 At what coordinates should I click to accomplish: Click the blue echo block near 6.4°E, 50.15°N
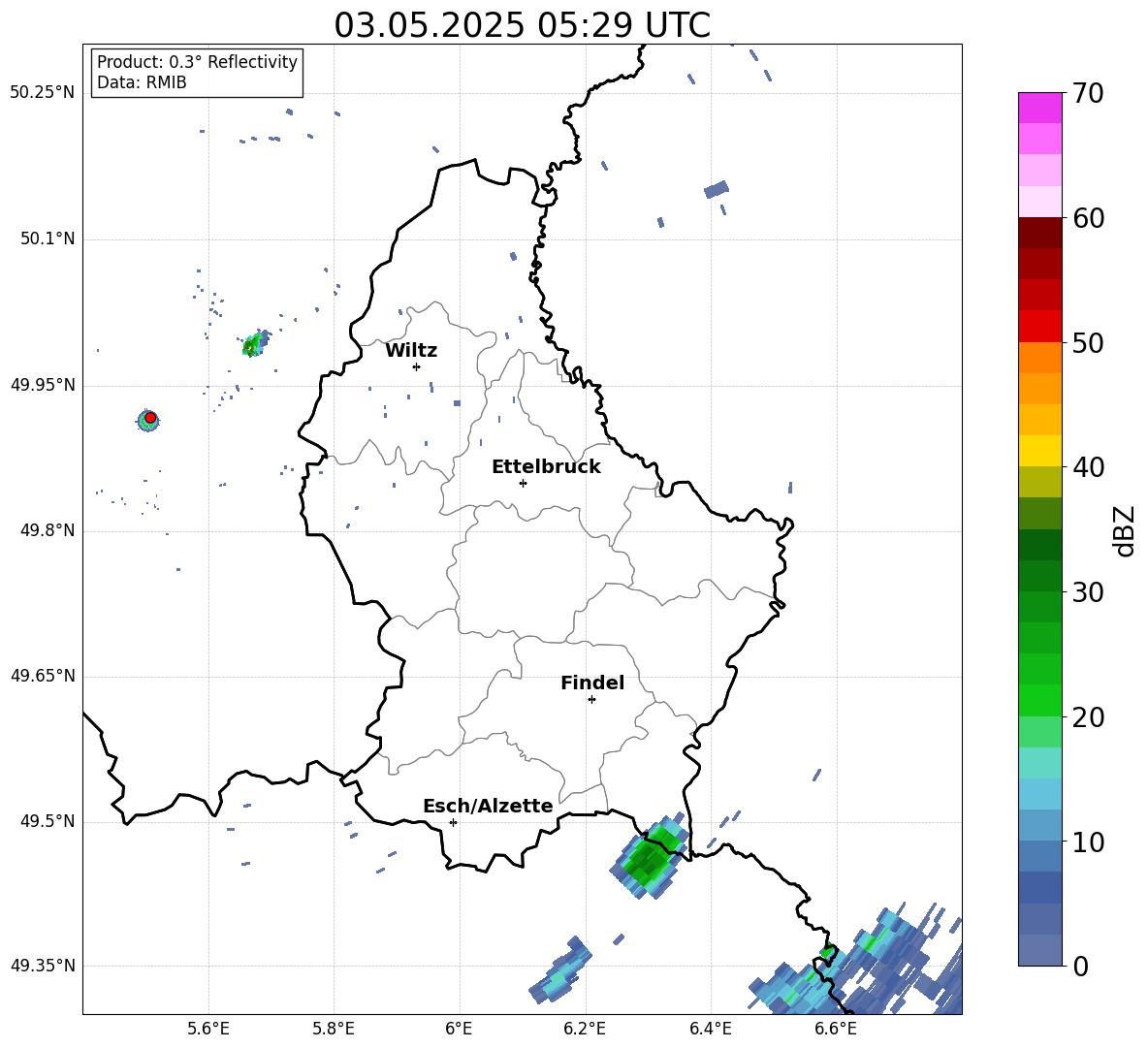(716, 190)
